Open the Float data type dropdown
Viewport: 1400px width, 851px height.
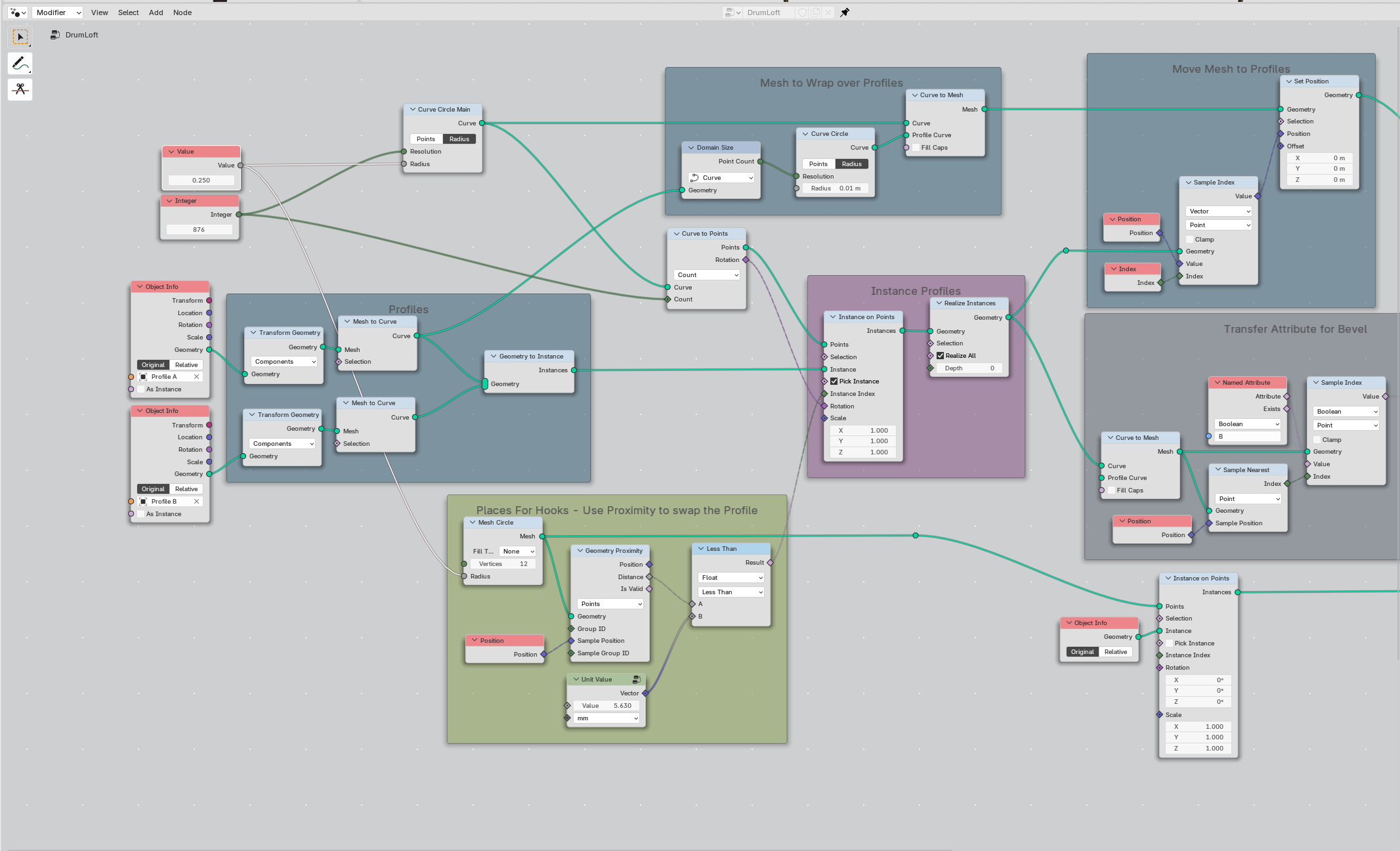click(731, 578)
